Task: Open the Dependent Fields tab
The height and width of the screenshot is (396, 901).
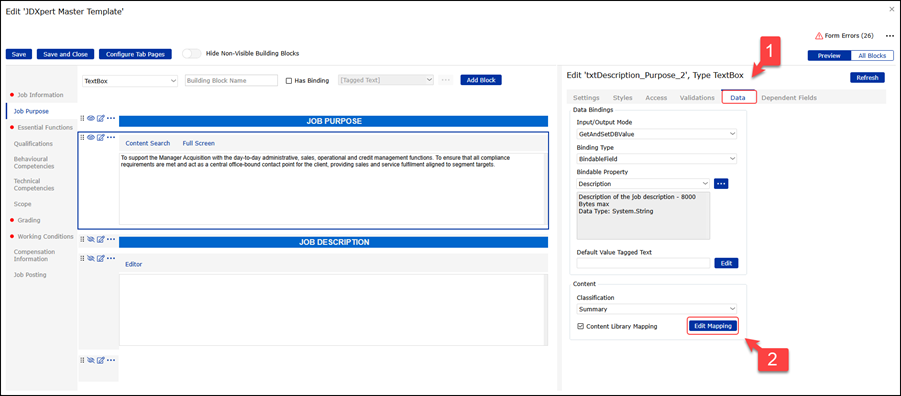Action: coord(789,98)
